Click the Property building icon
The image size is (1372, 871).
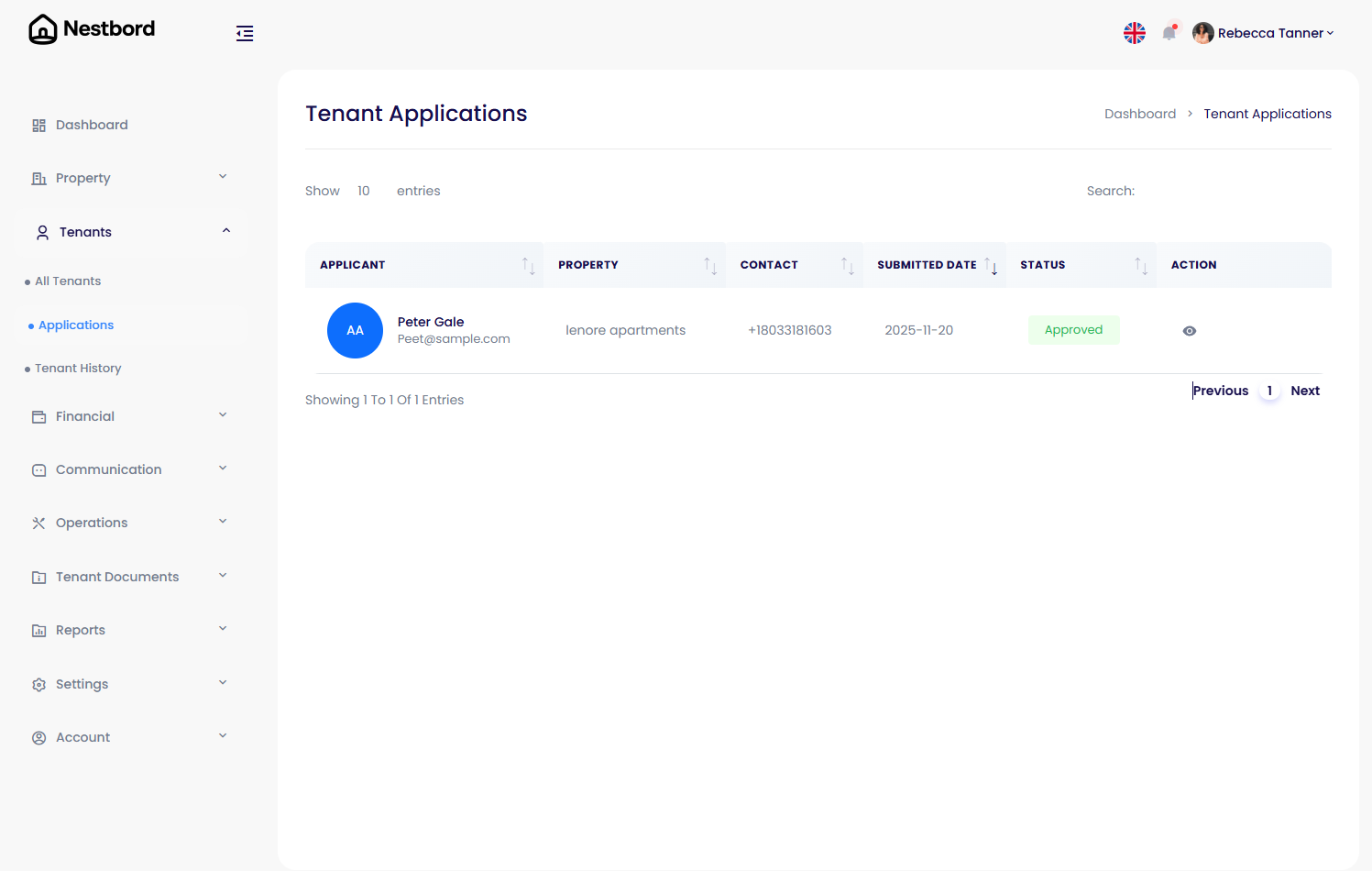tap(38, 178)
